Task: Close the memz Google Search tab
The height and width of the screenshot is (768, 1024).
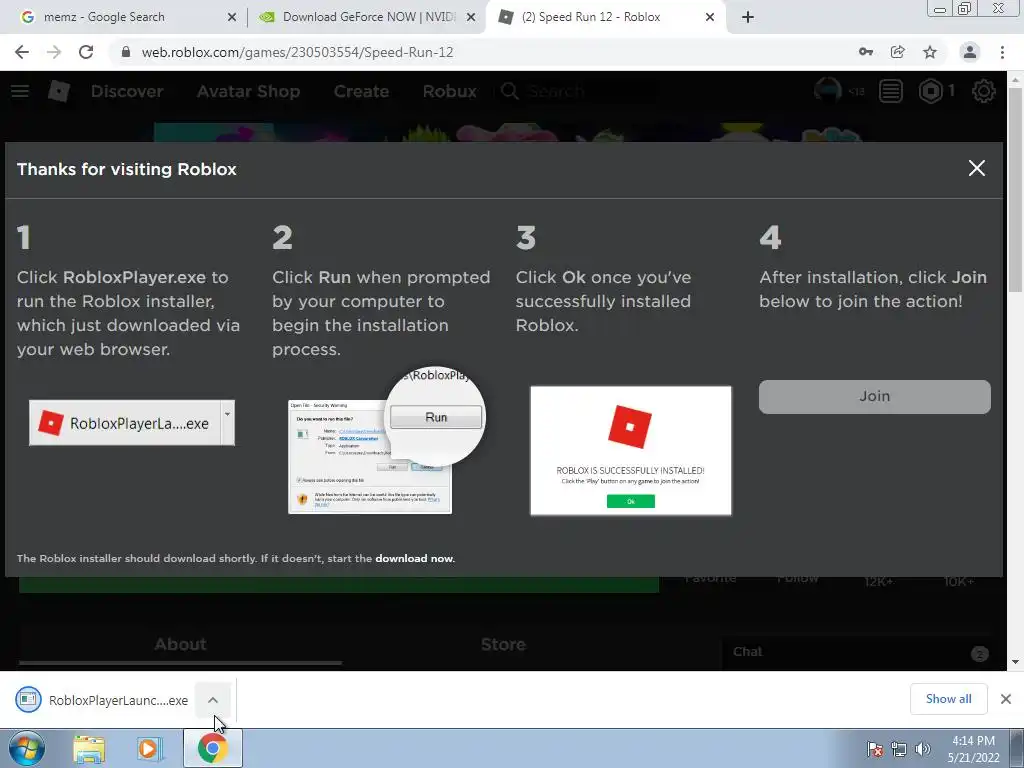Action: coord(232,18)
